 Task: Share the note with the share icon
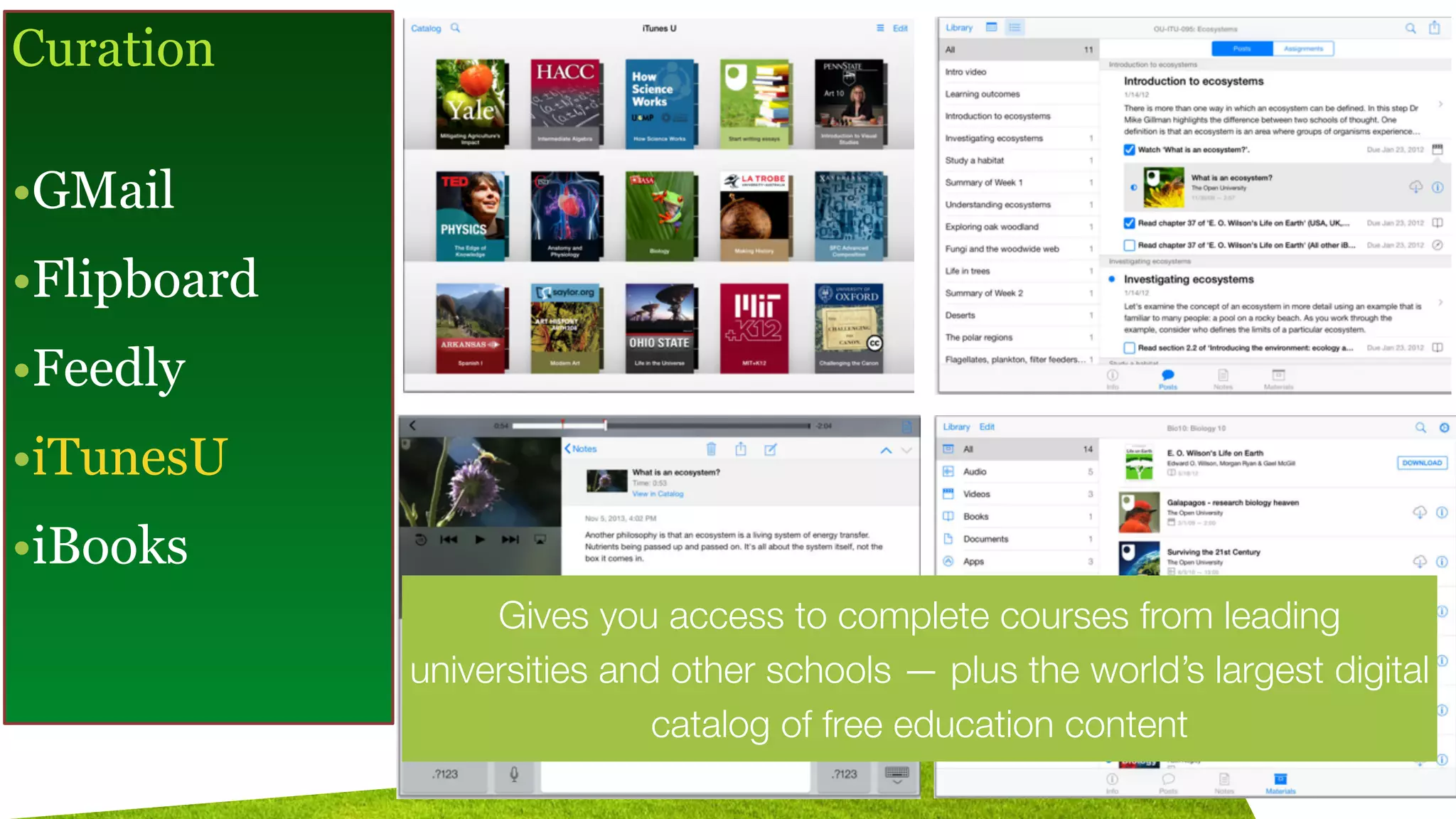(741, 449)
